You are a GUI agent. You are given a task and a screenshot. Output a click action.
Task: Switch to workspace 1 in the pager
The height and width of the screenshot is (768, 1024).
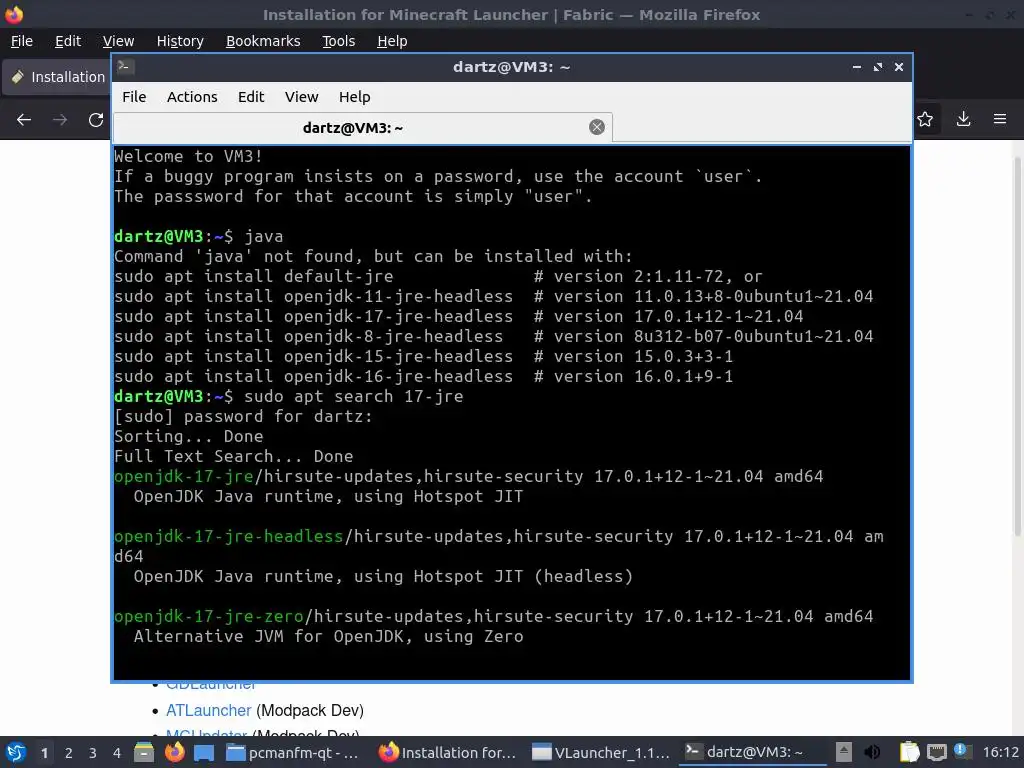point(44,753)
